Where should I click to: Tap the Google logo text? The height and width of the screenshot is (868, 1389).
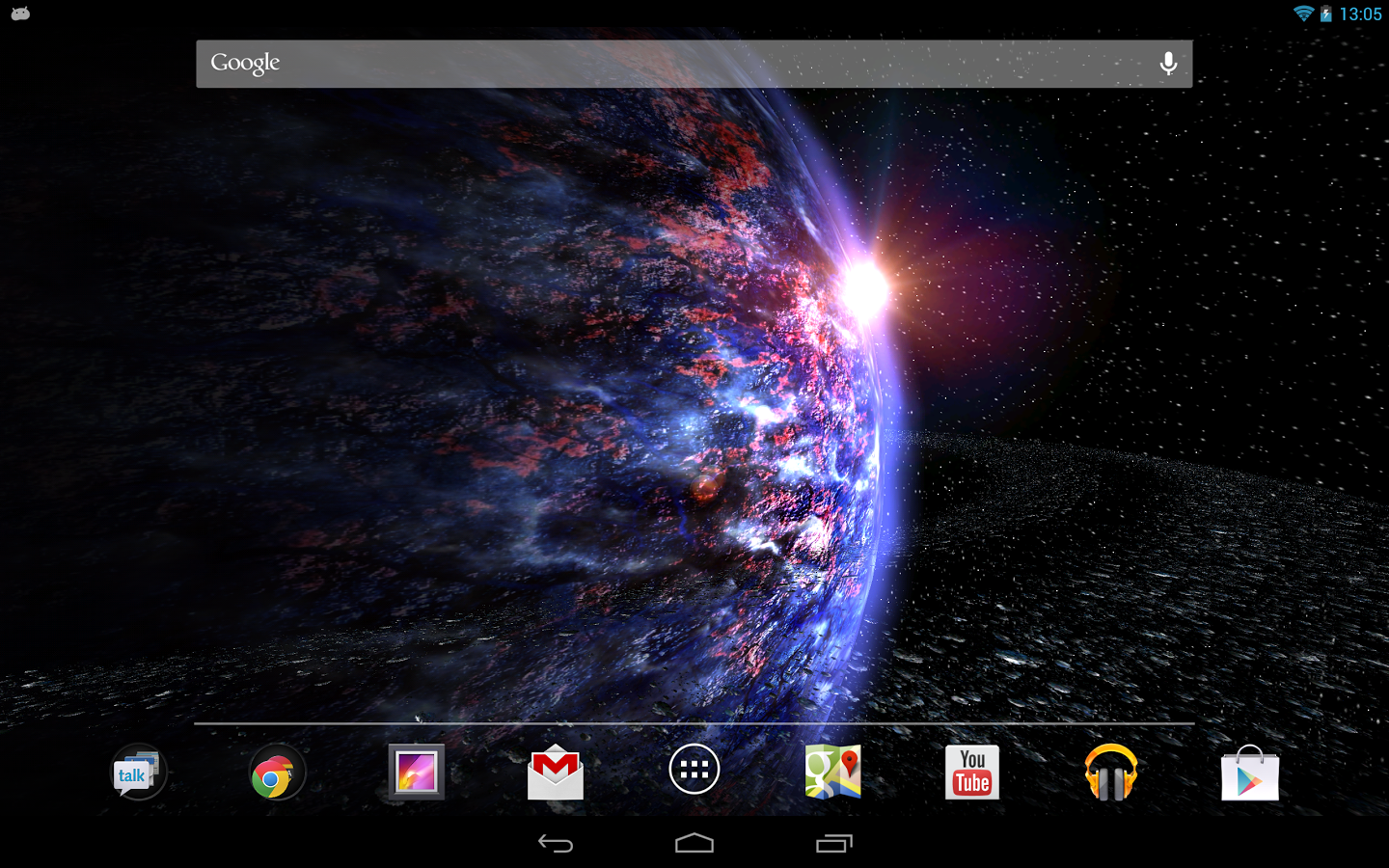(x=245, y=64)
